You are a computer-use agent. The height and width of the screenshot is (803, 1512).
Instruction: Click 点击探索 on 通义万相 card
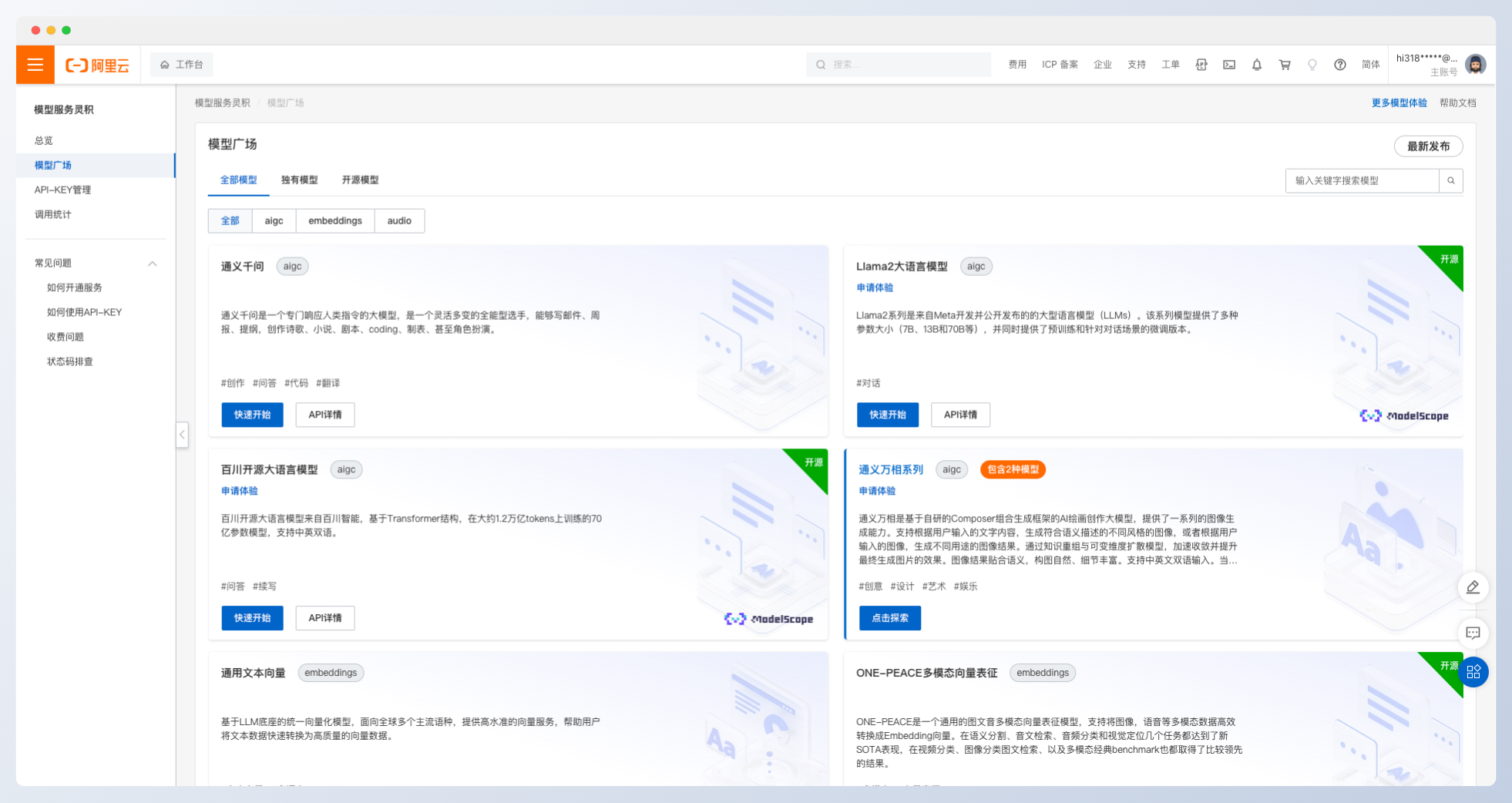(x=890, y=618)
